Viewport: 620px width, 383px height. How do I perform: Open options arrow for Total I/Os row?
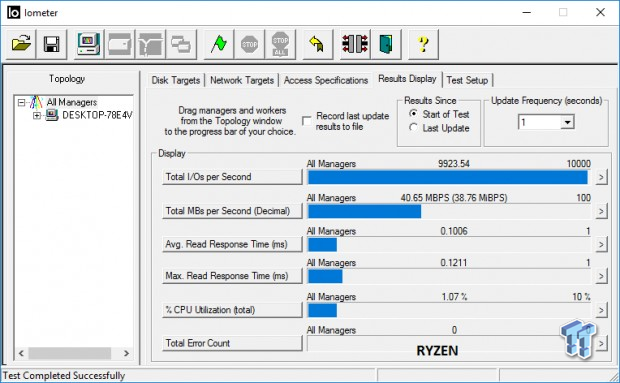[601, 177]
